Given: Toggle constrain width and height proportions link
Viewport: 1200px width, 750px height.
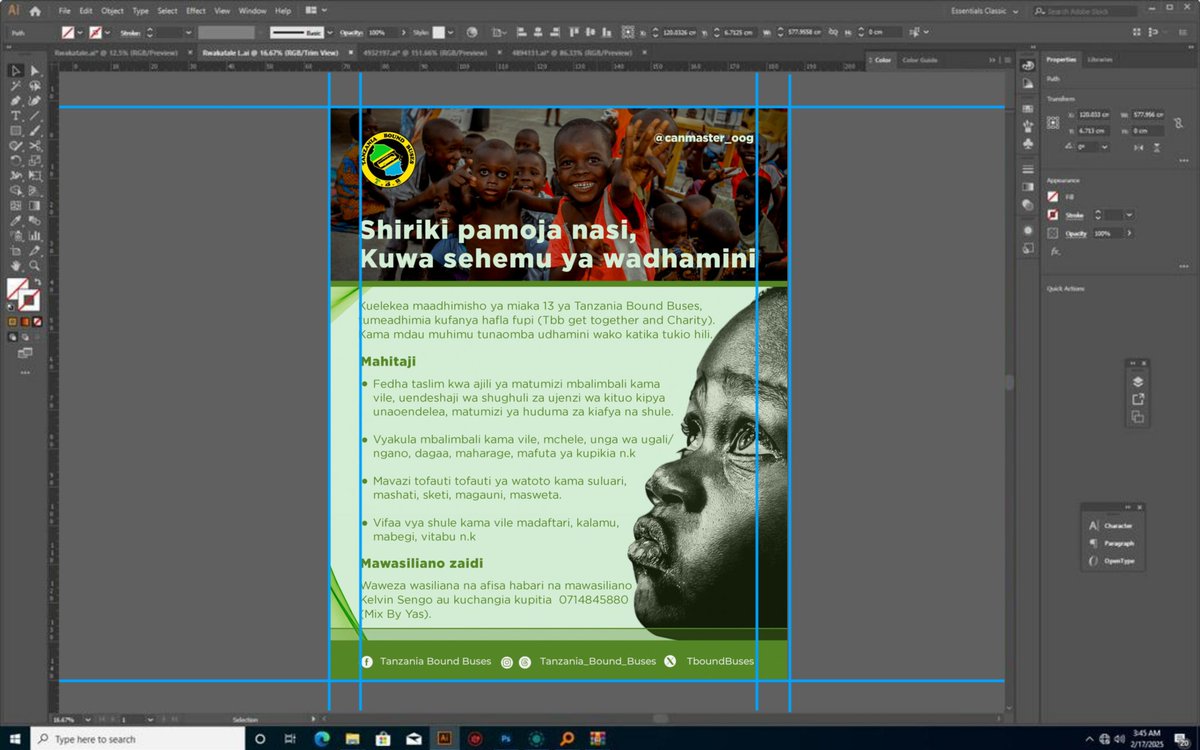Looking at the screenshot, I should coord(1179,123).
